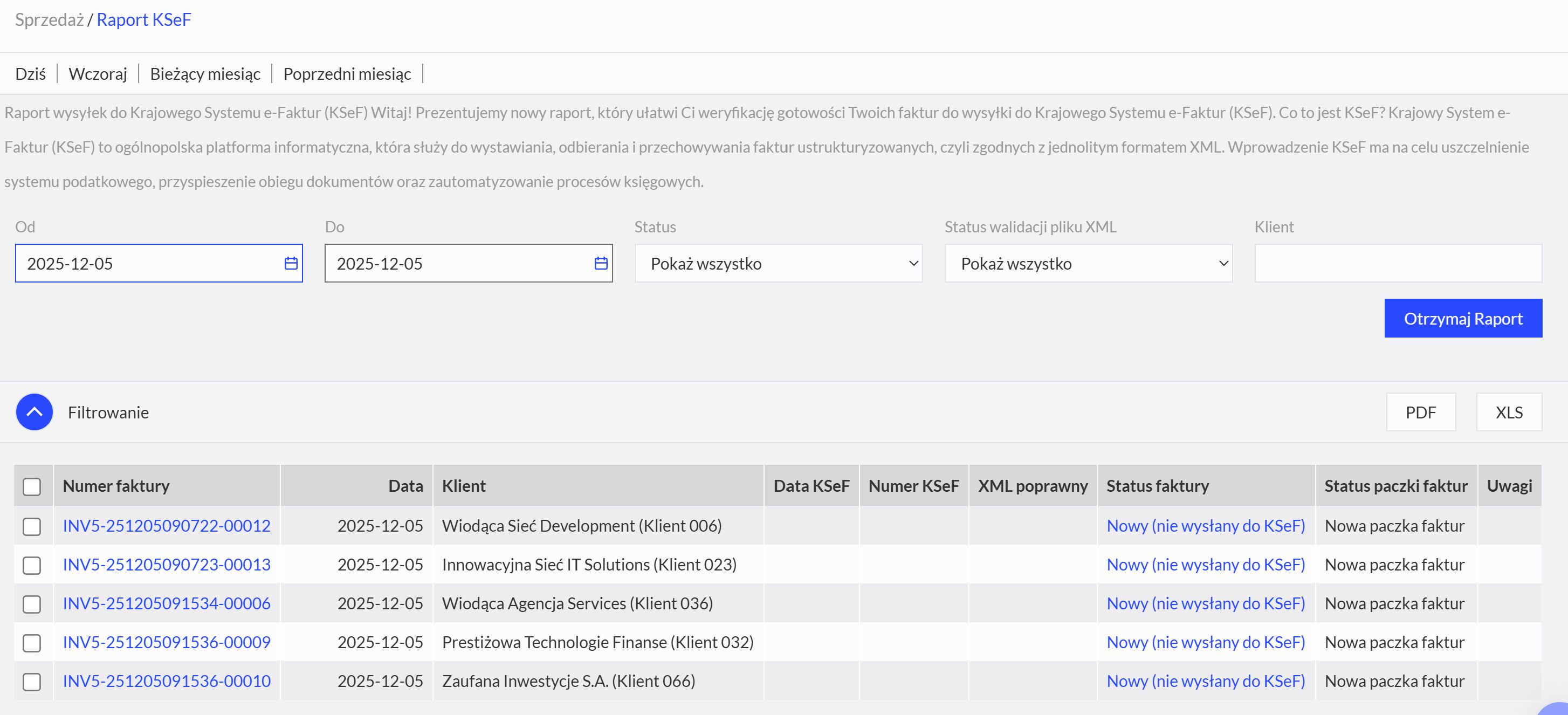Image resolution: width=1568 pixels, height=715 pixels.
Task: Select the Wczoraj date shortcut
Action: point(98,74)
